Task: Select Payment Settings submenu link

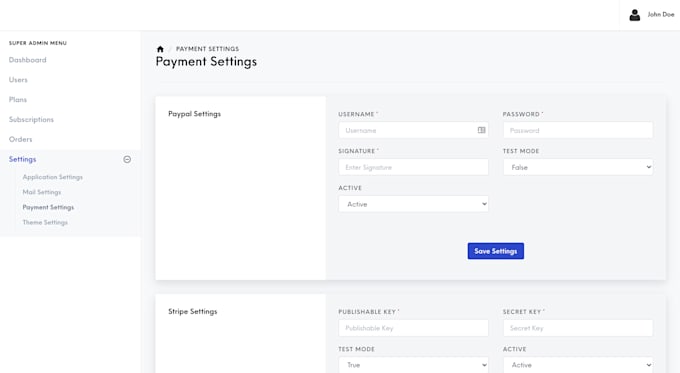Action: coord(48,207)
